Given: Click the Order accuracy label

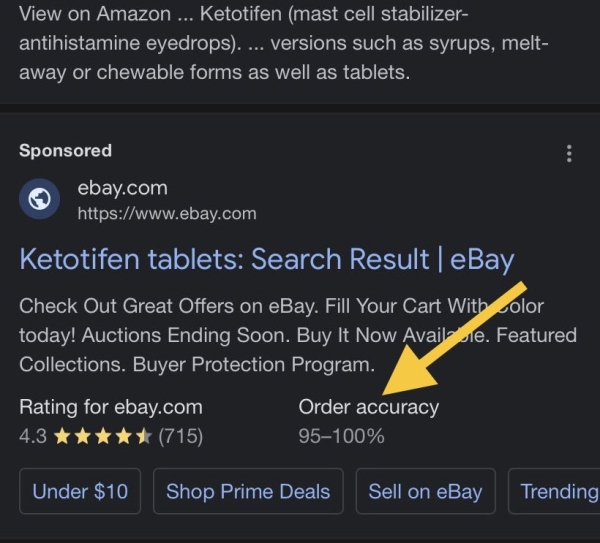Looking at the screenshot, I should point(368,407).
